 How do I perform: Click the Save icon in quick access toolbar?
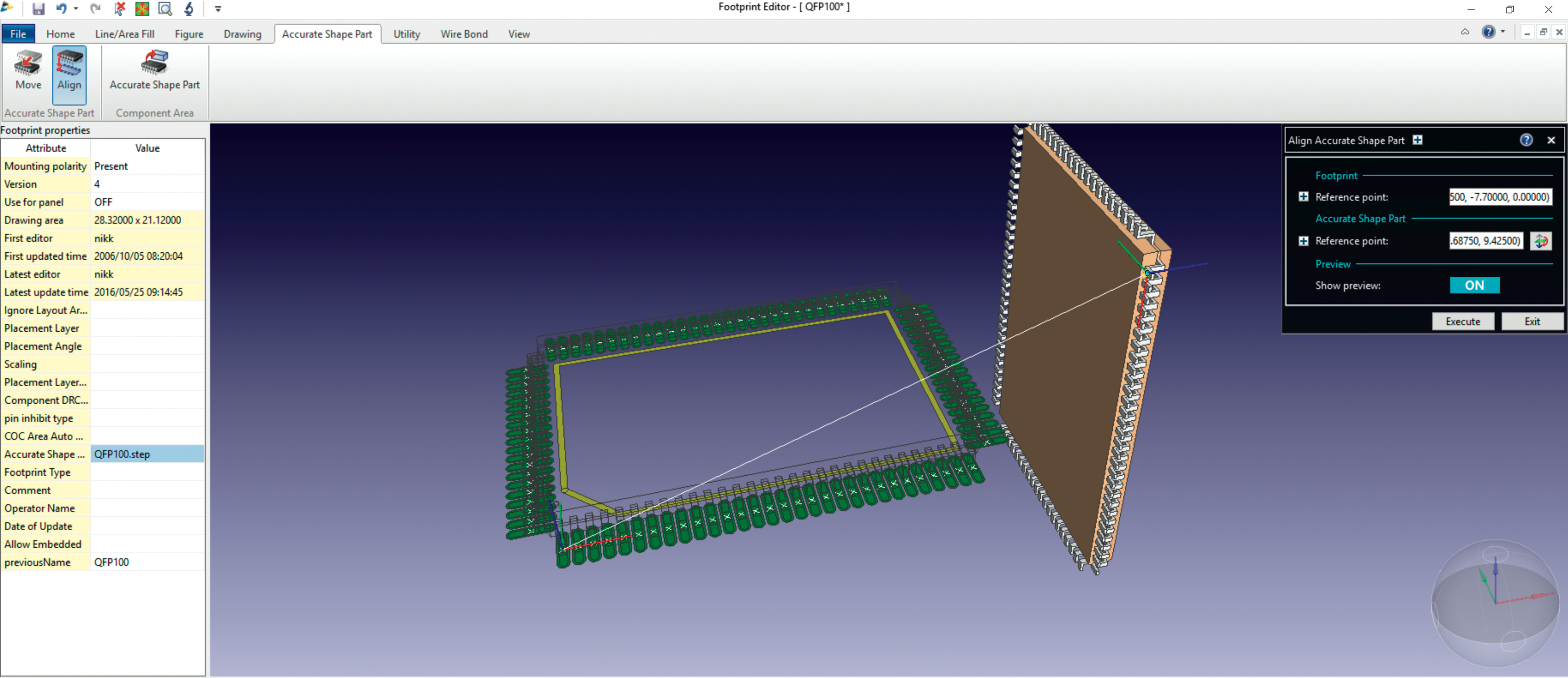tap(38, 9)
